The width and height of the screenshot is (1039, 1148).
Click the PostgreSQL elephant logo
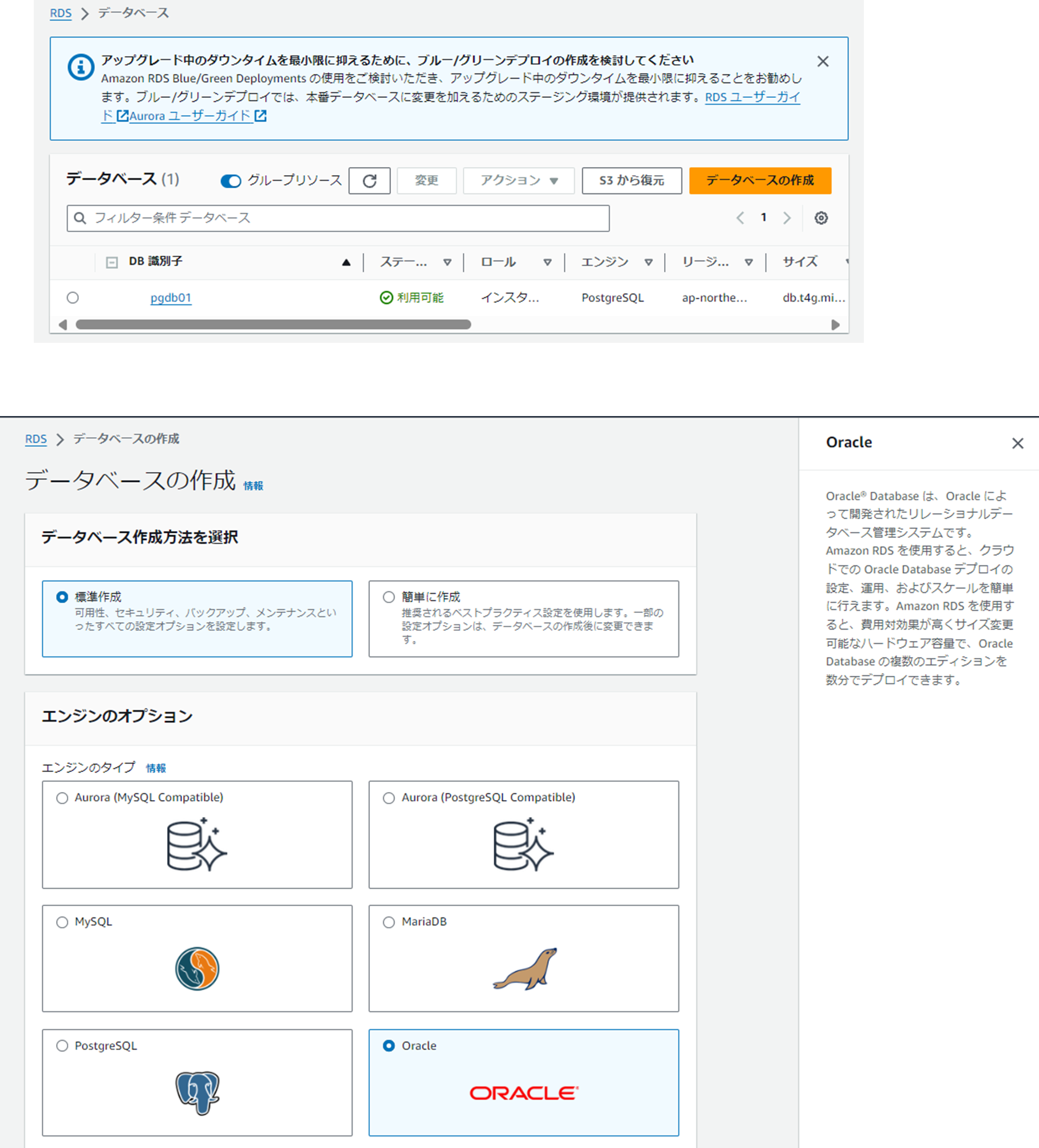pos(197,1092)
